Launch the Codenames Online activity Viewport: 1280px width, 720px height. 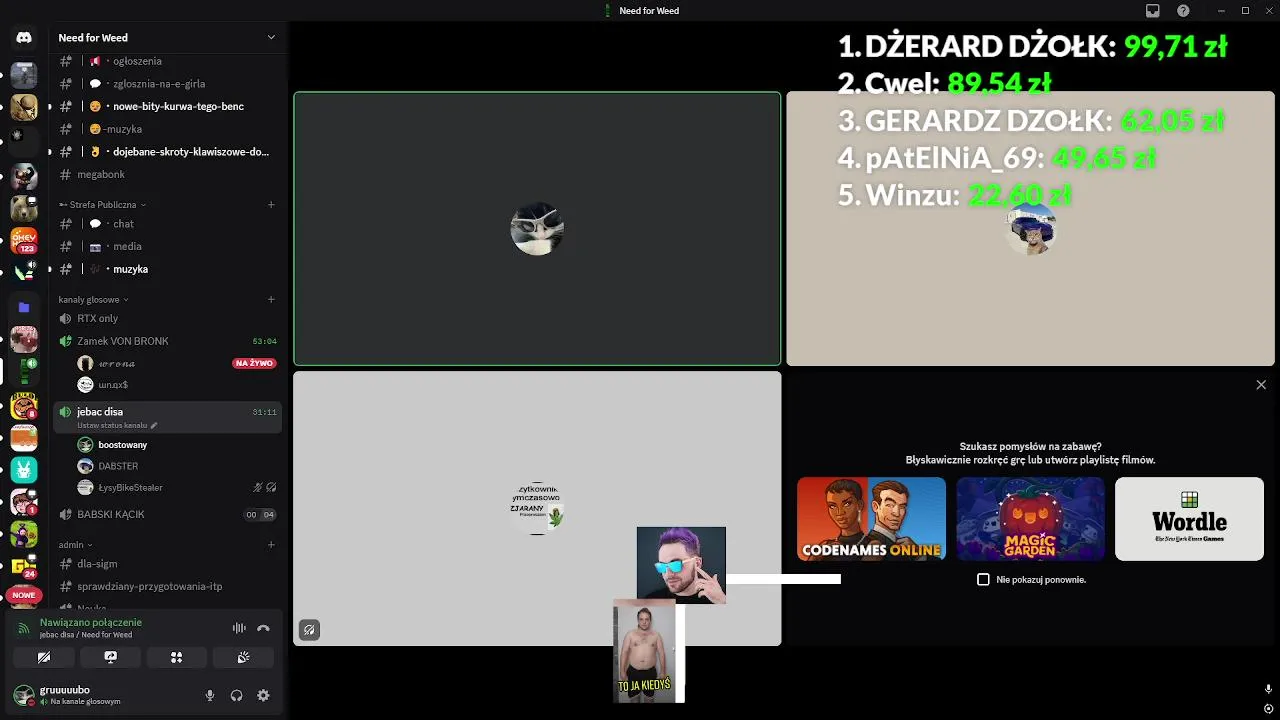click(x=871, y=519)
